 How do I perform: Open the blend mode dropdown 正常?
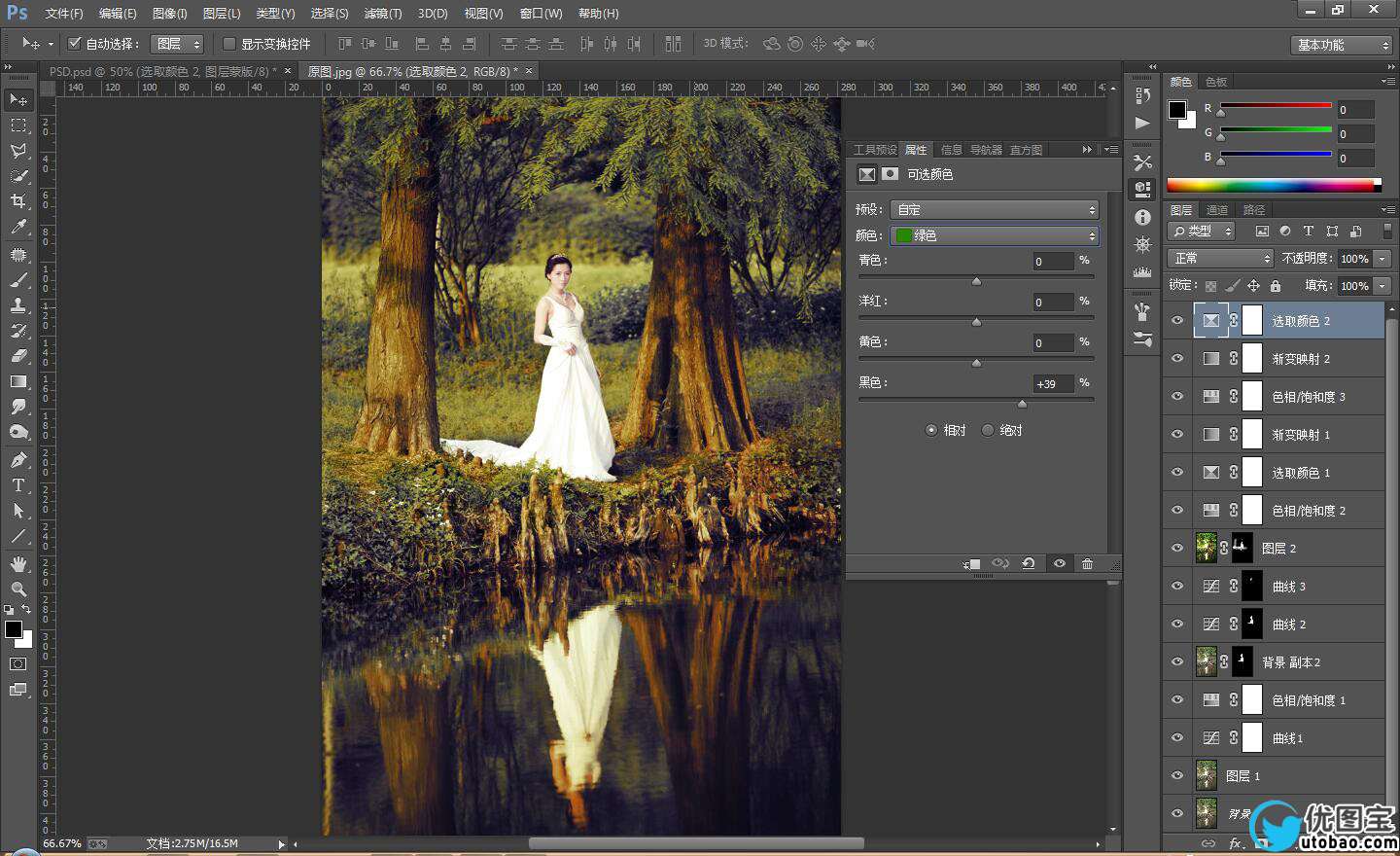[x=1219, y=258]
